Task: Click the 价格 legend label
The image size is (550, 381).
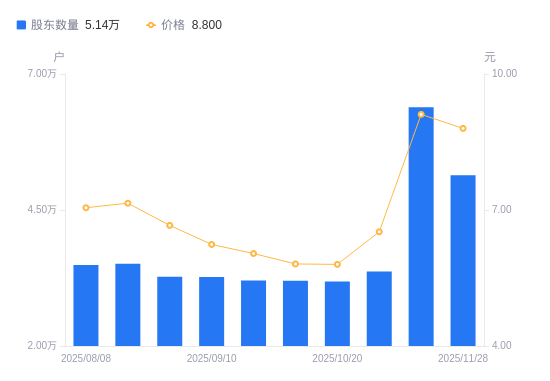Action: (x=173, y=25)
